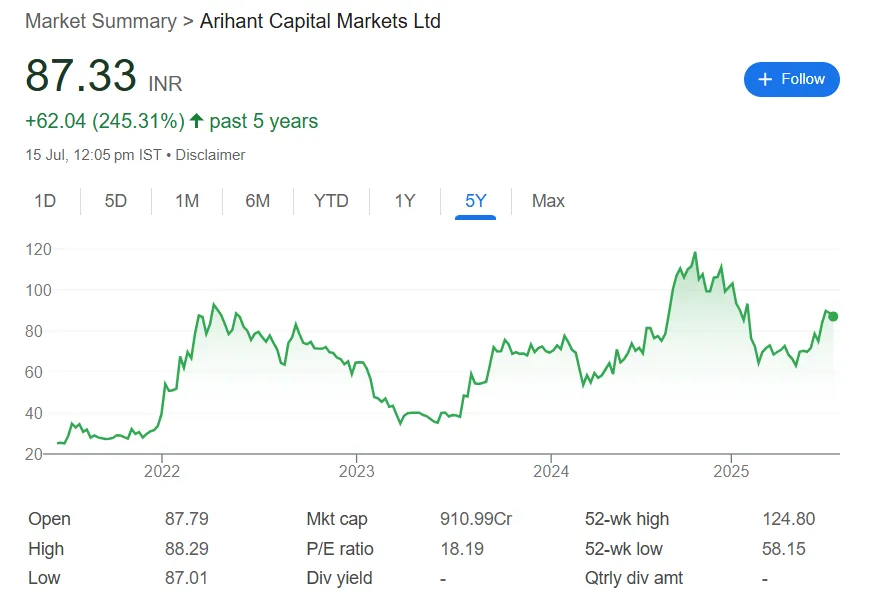
Task: Choose the YTD range tab
Action: click(x=331, y=201)
